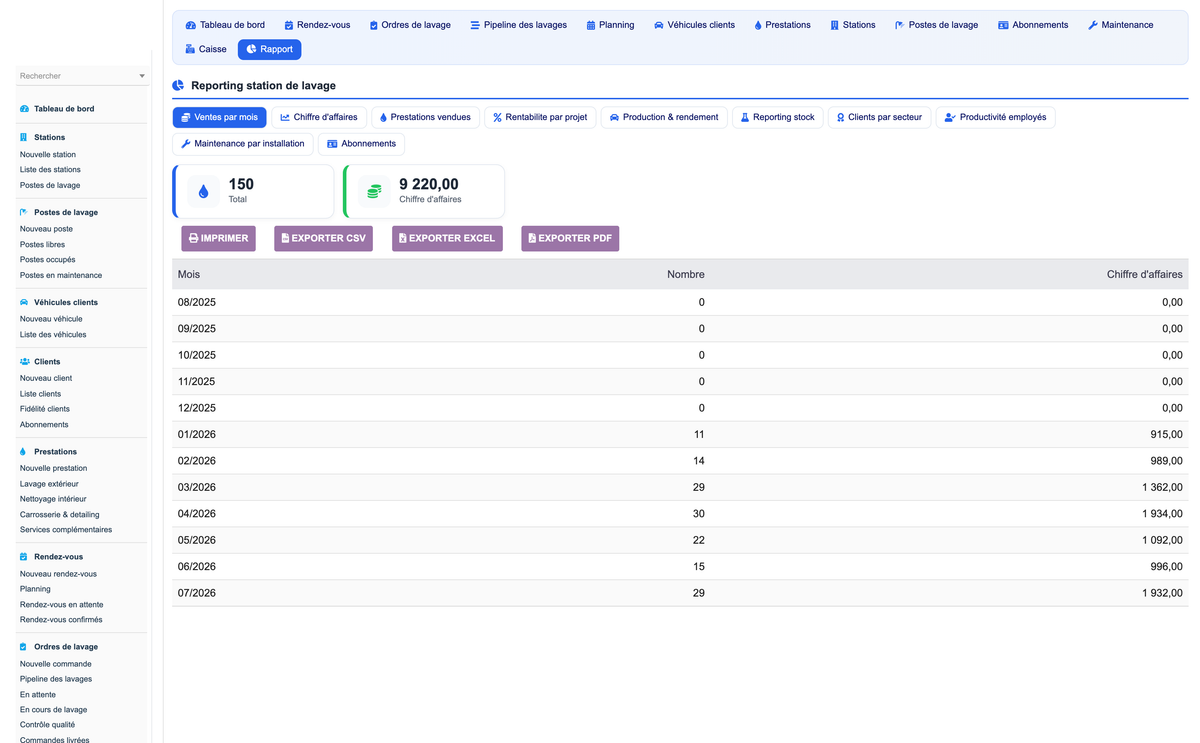1200x743 pixels.
Task: Open the Lavage extérieur sidebar link
Action: tap(49, 483)
